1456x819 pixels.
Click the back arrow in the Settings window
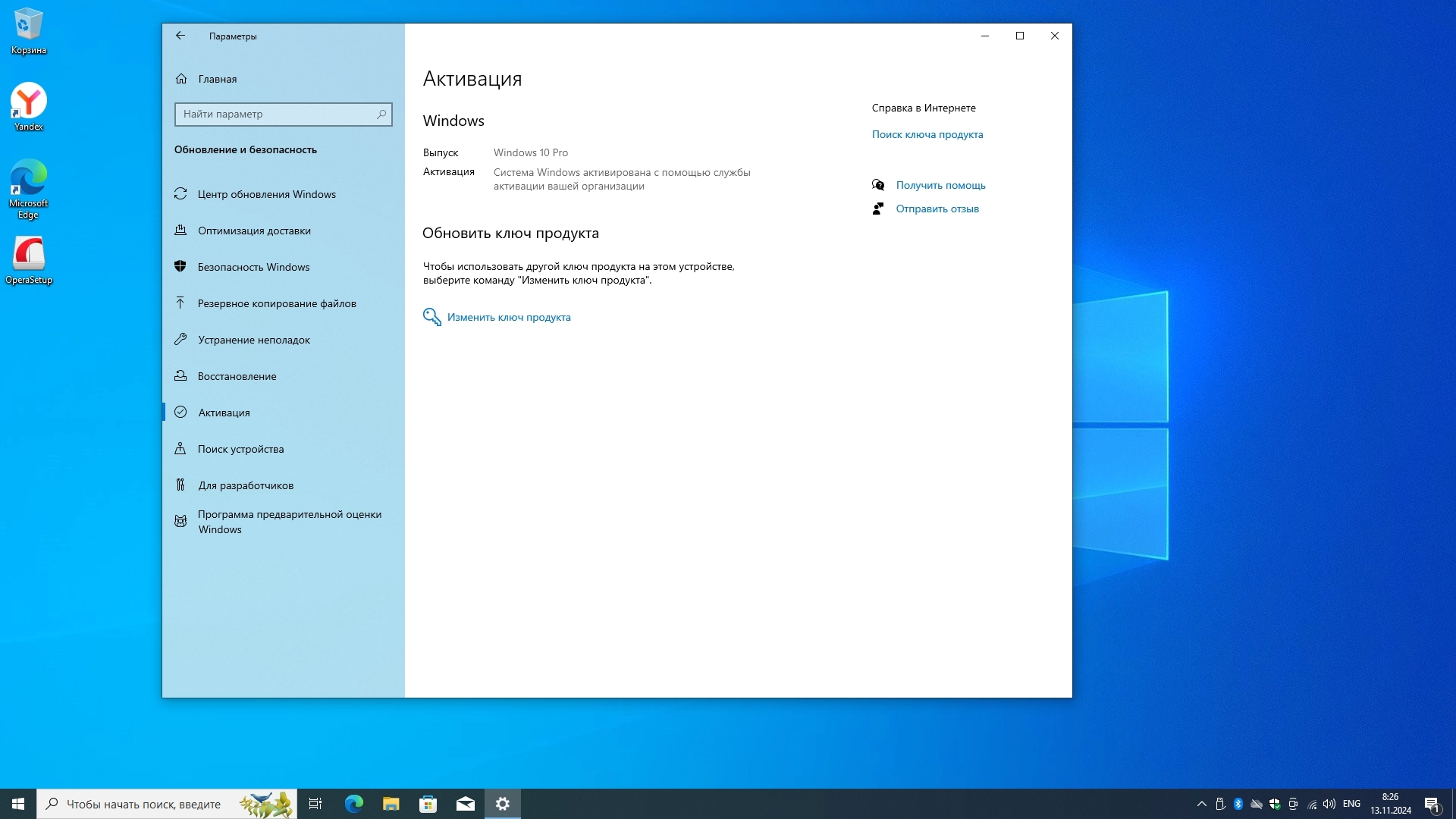pos(180,36)
